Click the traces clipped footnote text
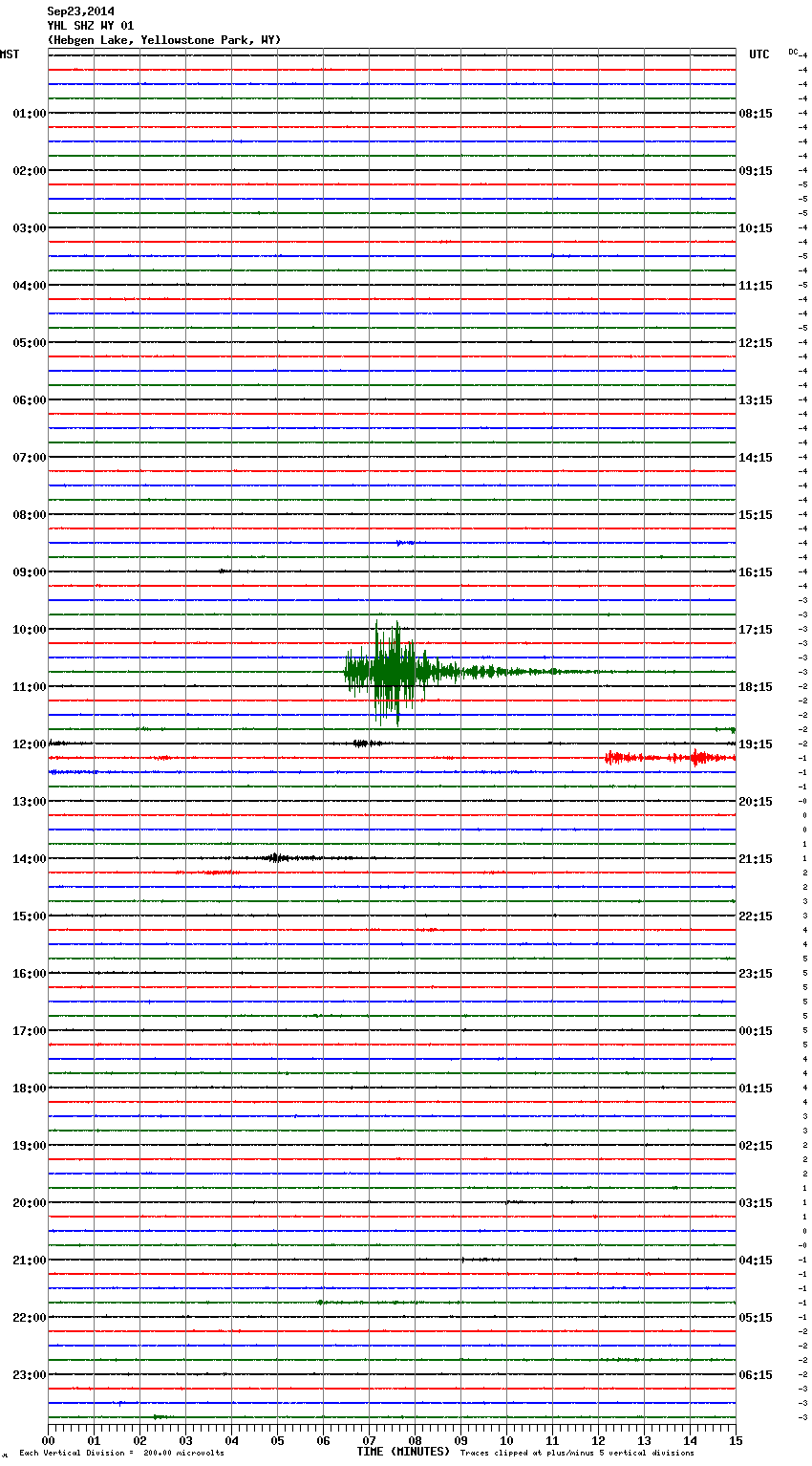Screen dimensions: 812x1466 577,1454
